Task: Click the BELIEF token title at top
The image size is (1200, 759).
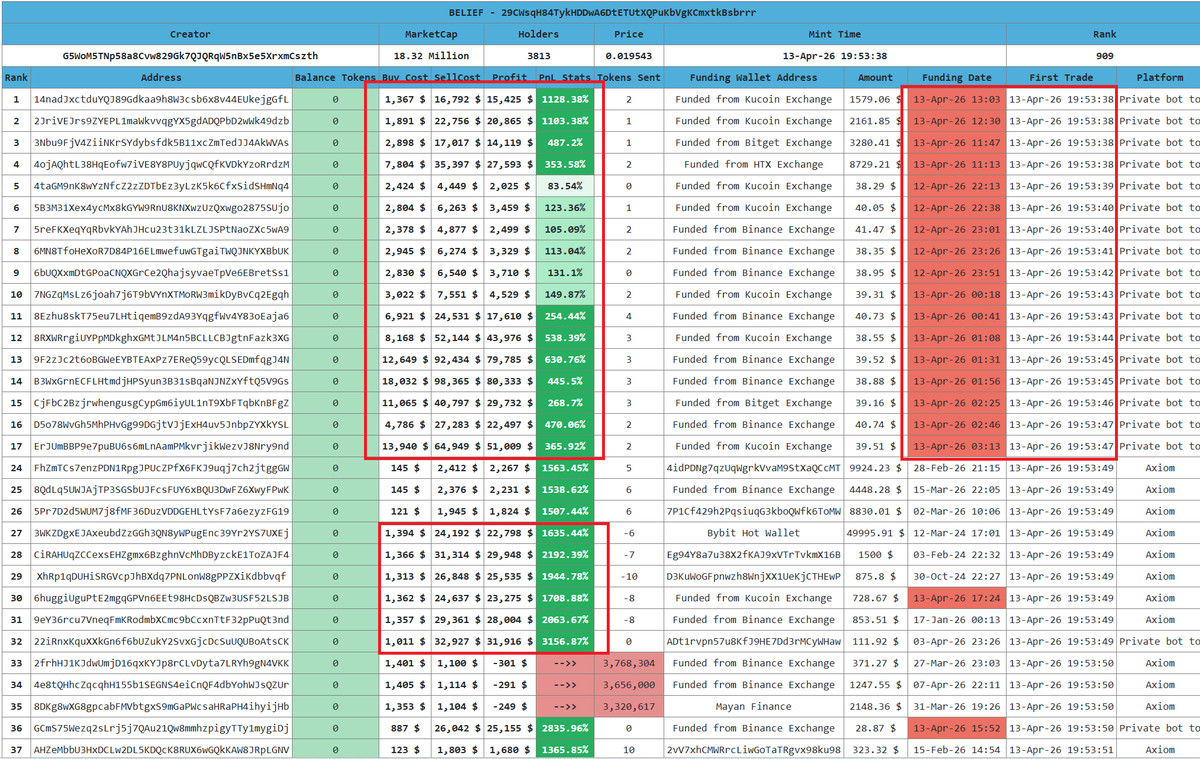Action: [600, 12]
